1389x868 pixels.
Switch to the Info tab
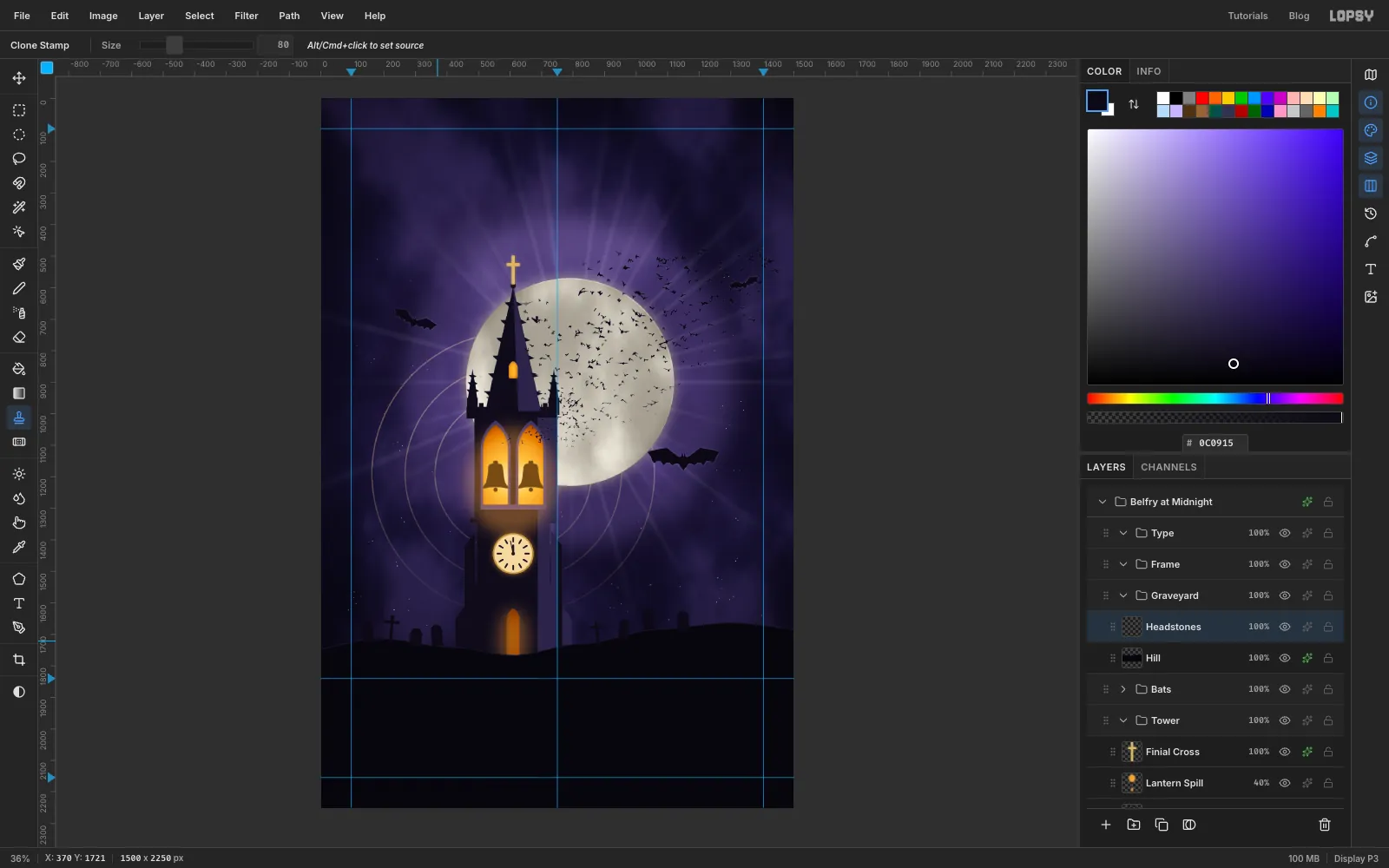coord(1149,71)
